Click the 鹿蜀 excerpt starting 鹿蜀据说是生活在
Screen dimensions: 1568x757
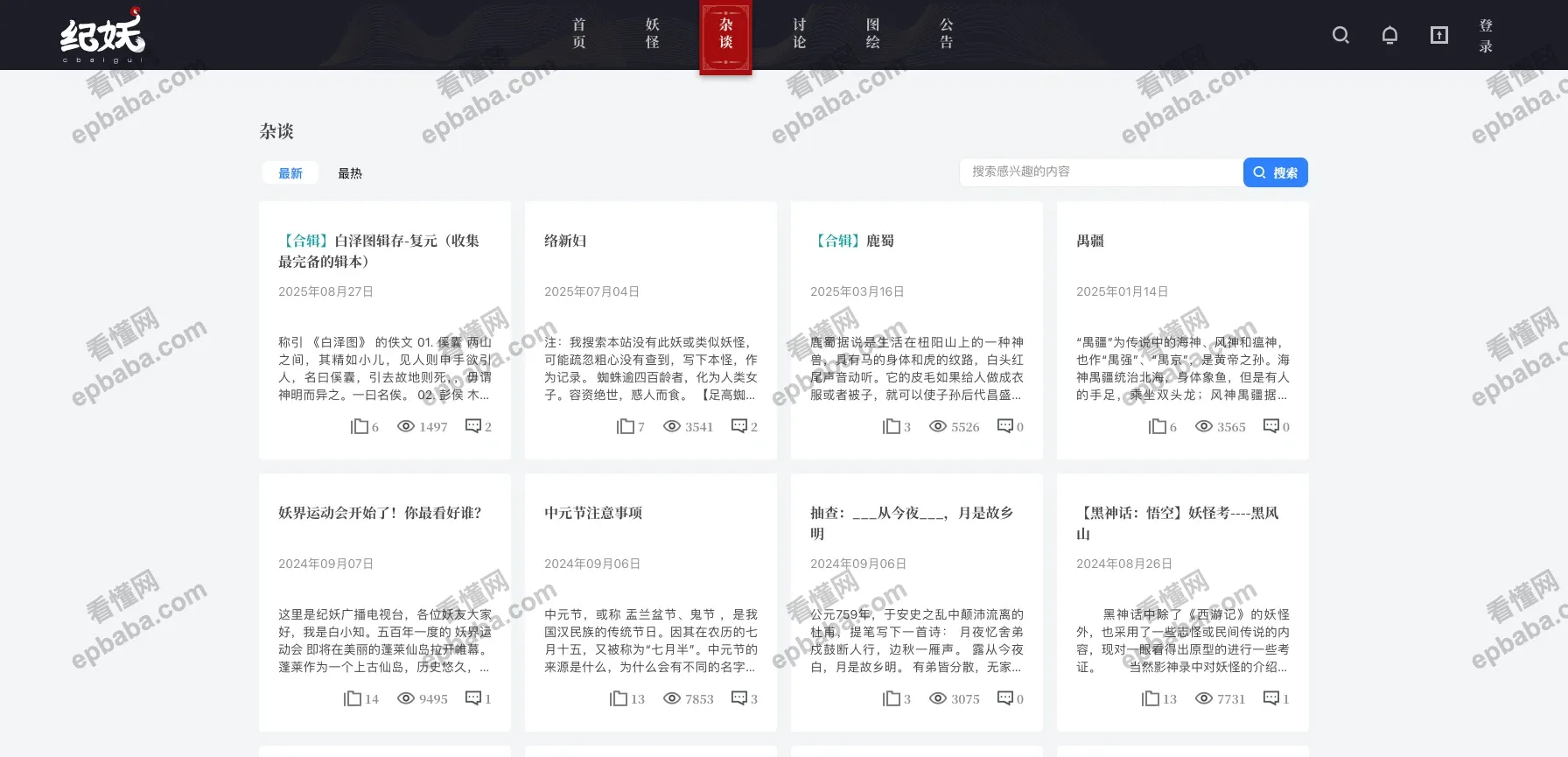[x=917, y=368]
